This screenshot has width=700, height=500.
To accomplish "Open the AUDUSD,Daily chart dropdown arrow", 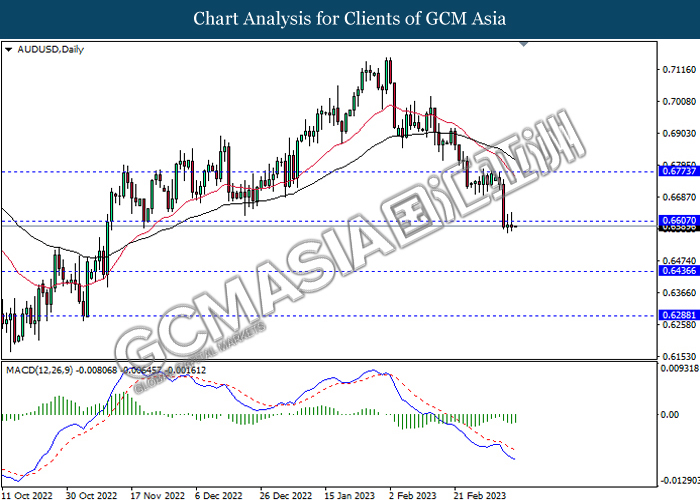I will click(x=8, y=50).
